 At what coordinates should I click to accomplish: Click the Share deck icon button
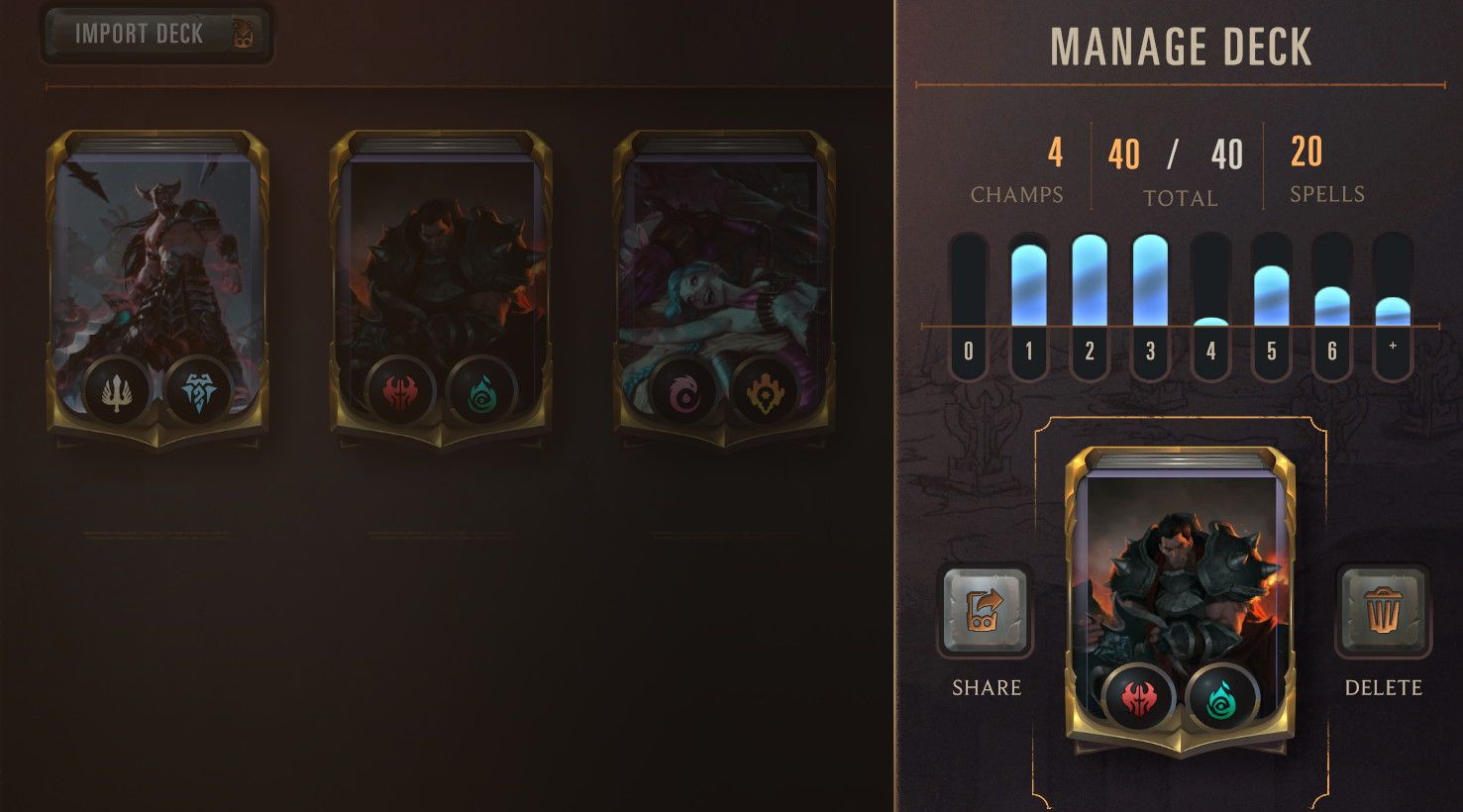985,611
